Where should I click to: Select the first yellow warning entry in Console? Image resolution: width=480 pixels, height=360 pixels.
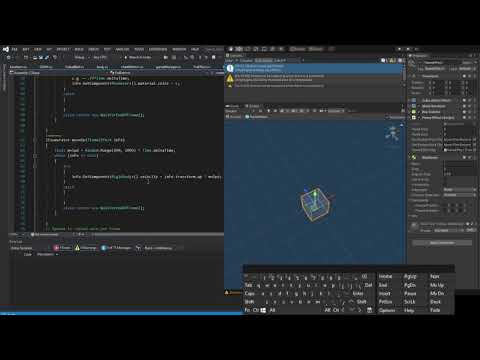[313, 78]
